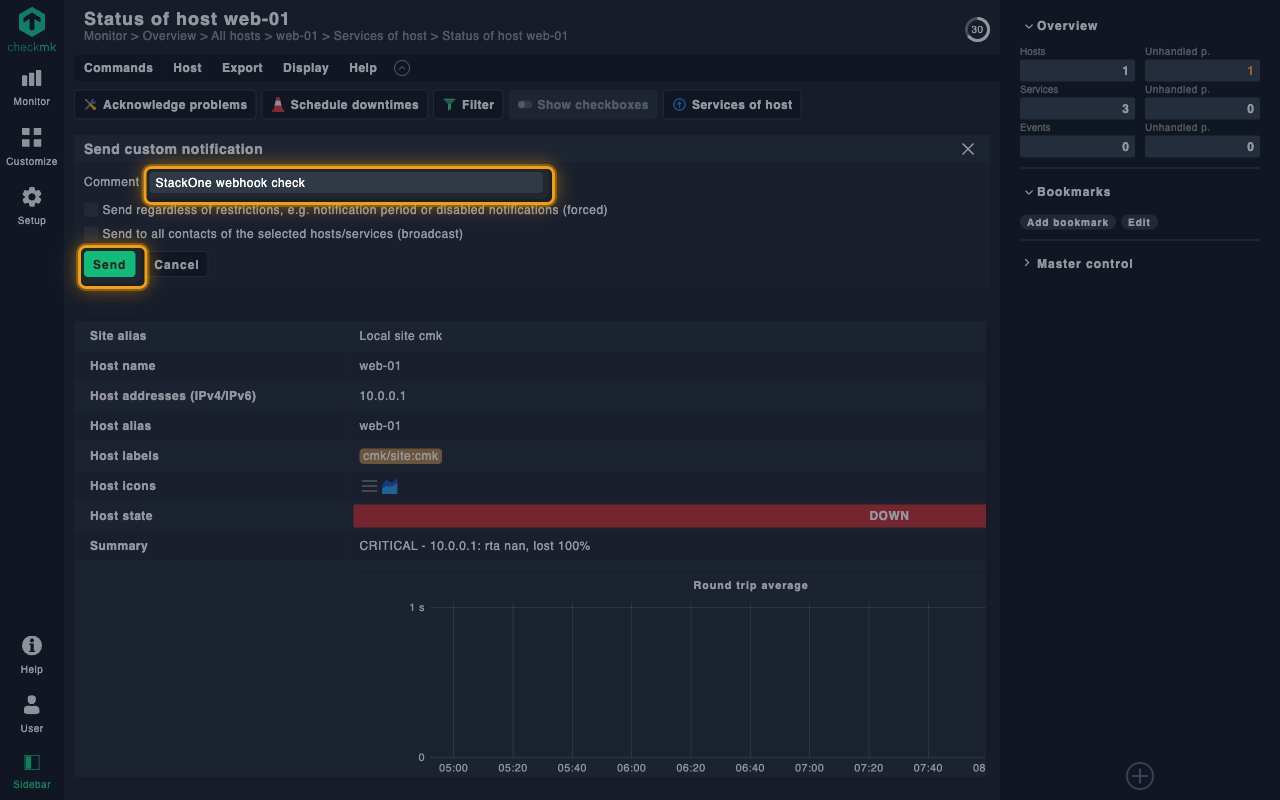Add a sidebar element with plus icon
The width and height of the screenshot is (1280, 800).
pyautogui.click(x=1140, y=775)
